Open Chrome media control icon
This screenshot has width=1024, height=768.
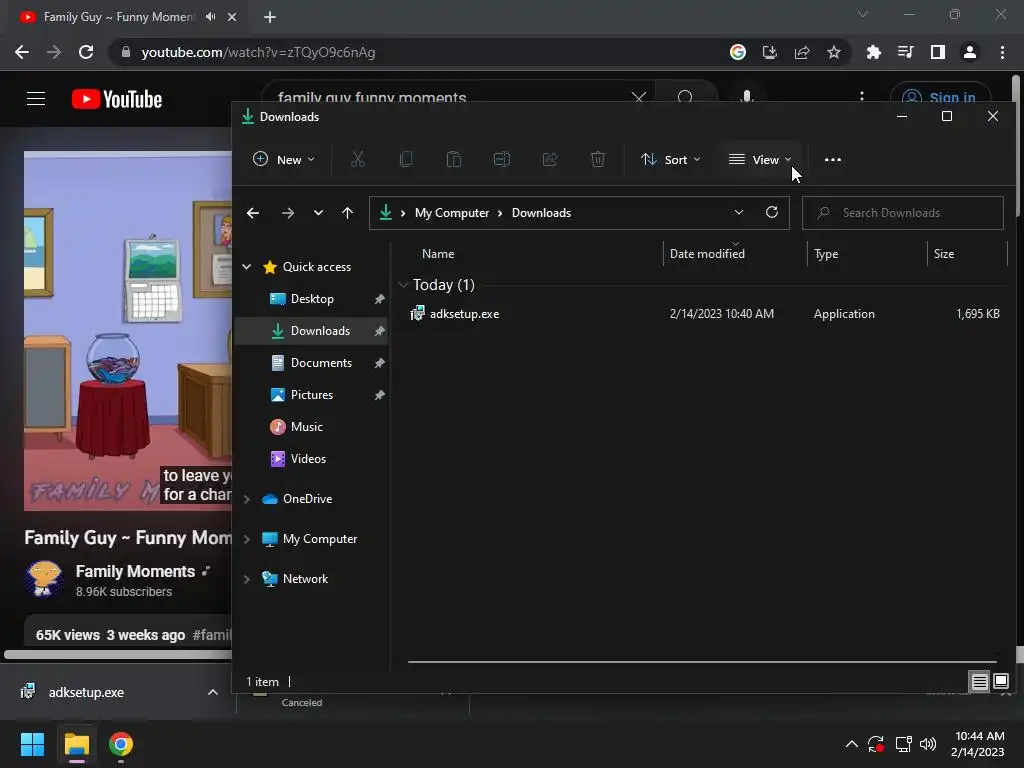905,52
